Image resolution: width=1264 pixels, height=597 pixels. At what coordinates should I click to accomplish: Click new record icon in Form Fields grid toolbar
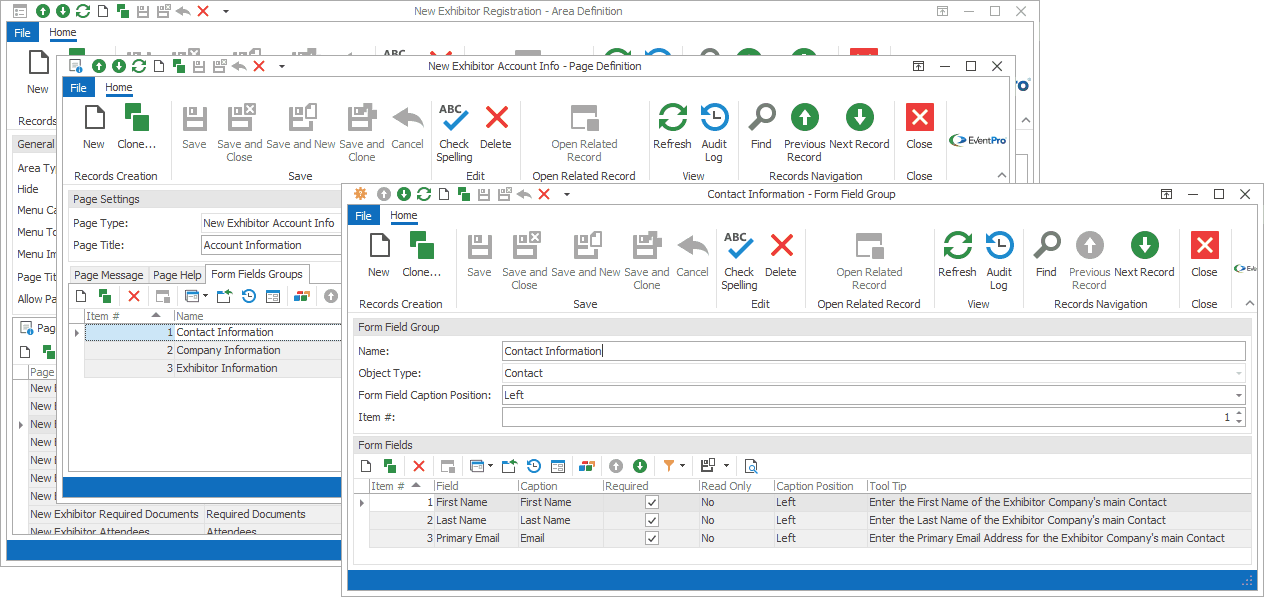366,466
